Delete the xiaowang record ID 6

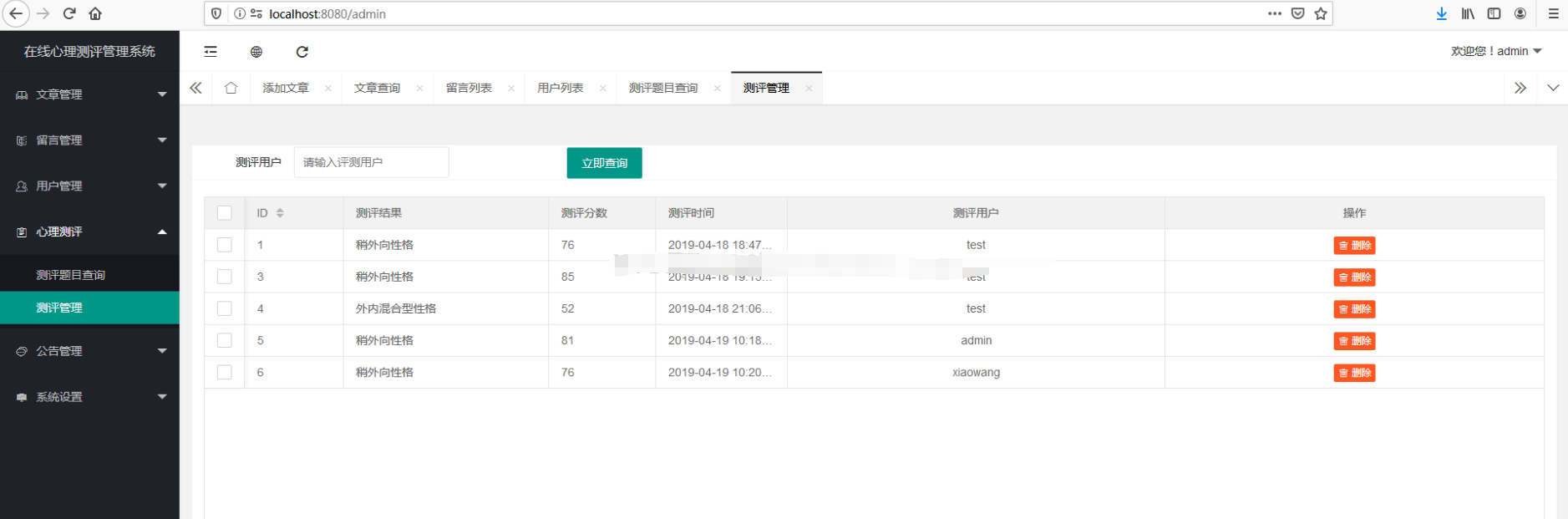click(1354, 373)
